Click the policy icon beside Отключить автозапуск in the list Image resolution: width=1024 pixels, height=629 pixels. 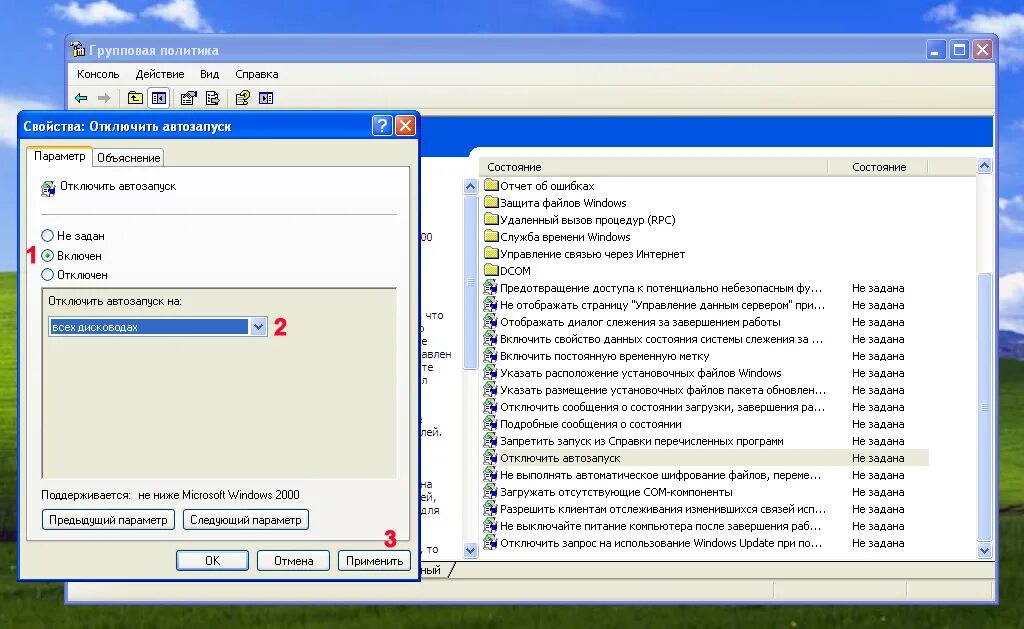[x=490, y=457]
